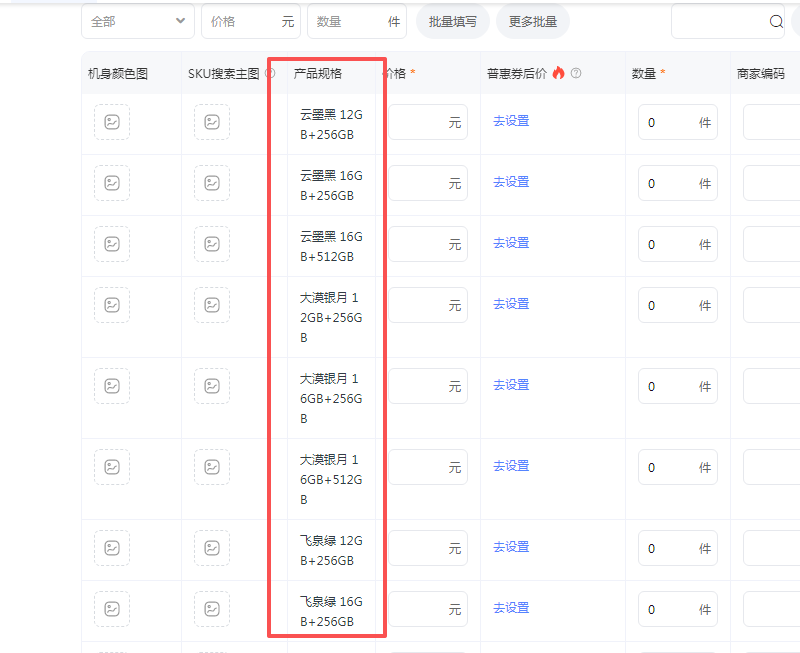Upload body color image for 飞泉绿 16GB+256GB
Image resolution: width=800 pixels, height=653 pixels.
coord(112,609)
